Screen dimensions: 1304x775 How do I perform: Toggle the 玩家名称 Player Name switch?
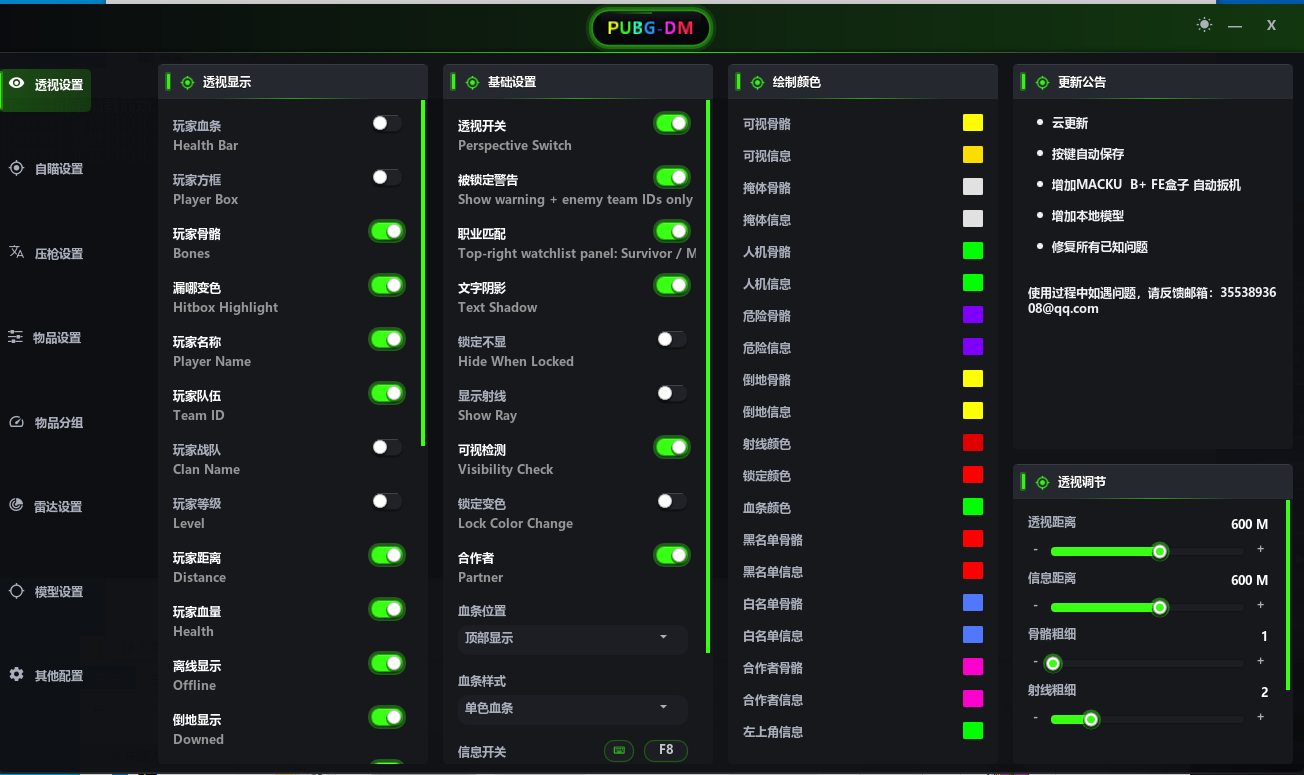coord(387,340)
